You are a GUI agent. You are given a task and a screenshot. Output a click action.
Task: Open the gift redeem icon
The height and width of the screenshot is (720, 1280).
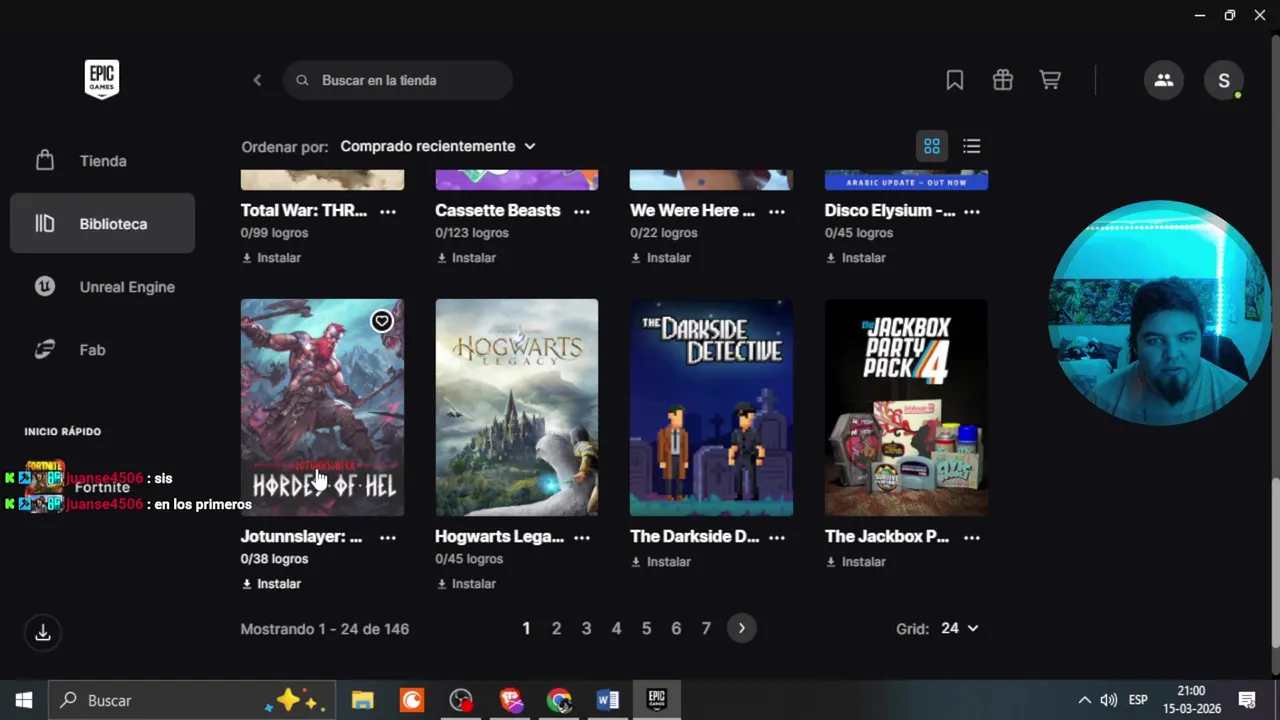(1003, 80)
